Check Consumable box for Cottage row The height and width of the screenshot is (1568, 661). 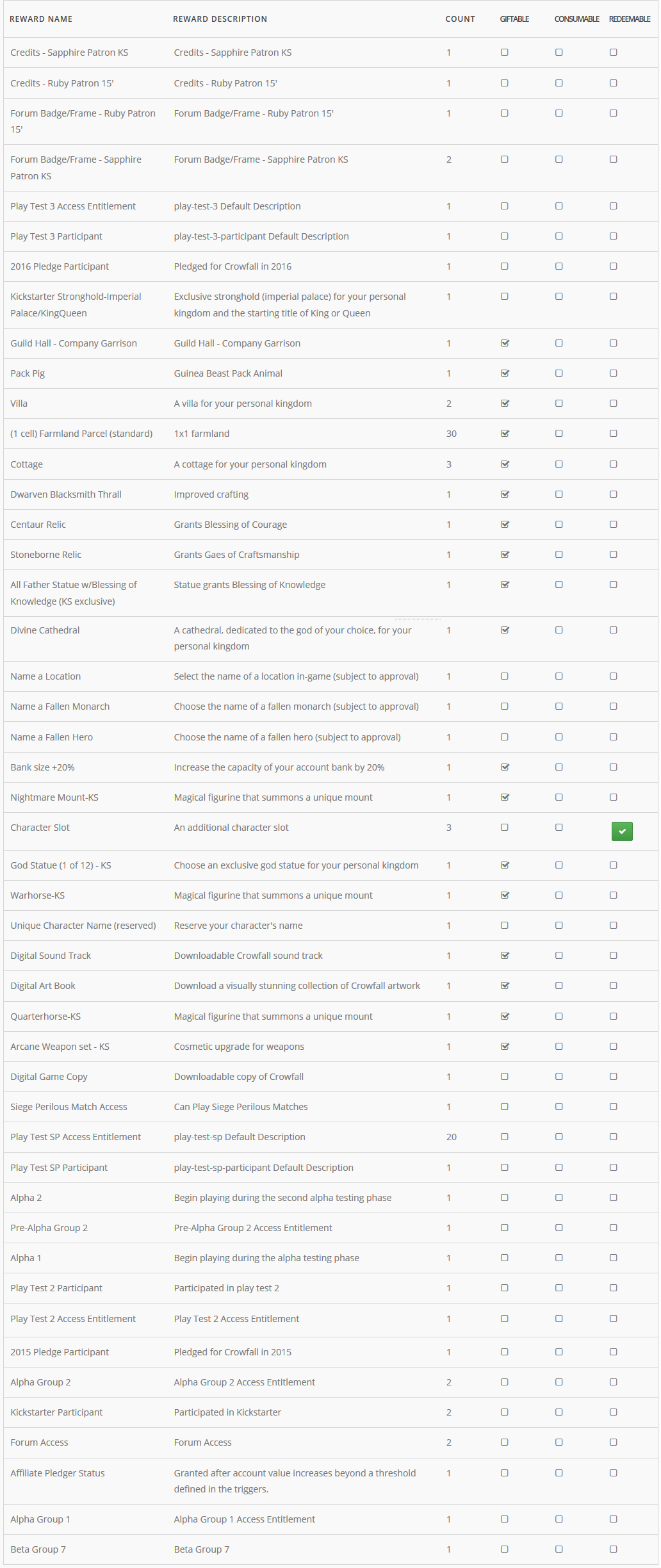tap(559, 464)
